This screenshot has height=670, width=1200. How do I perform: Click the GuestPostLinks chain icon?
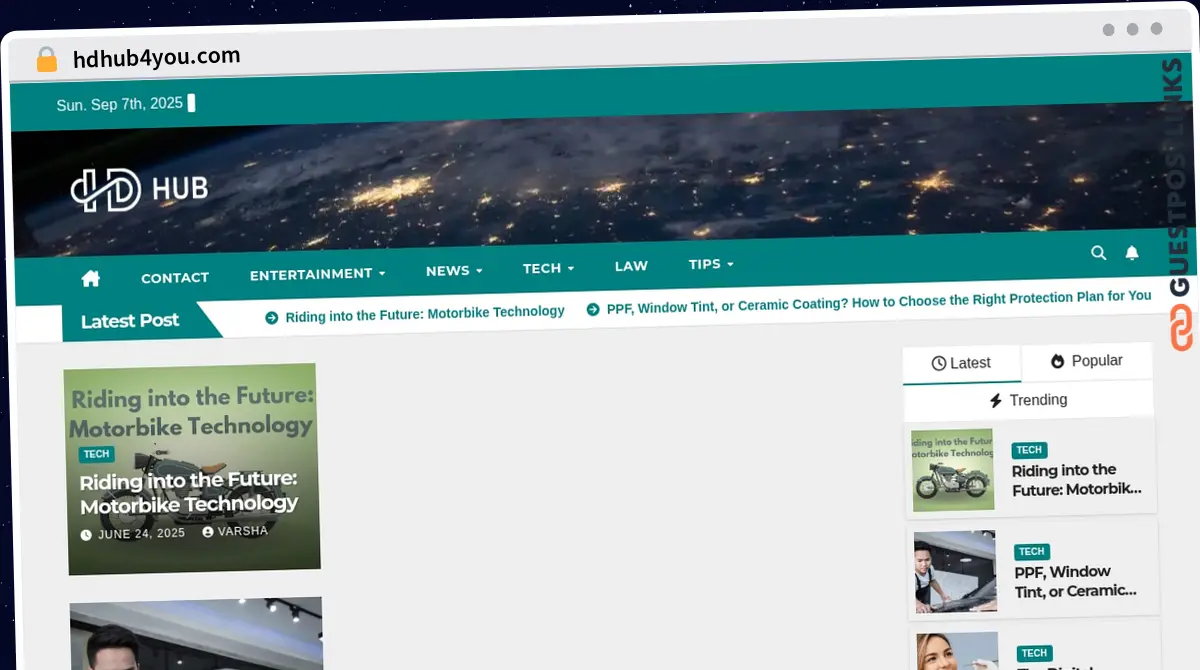1181,328
